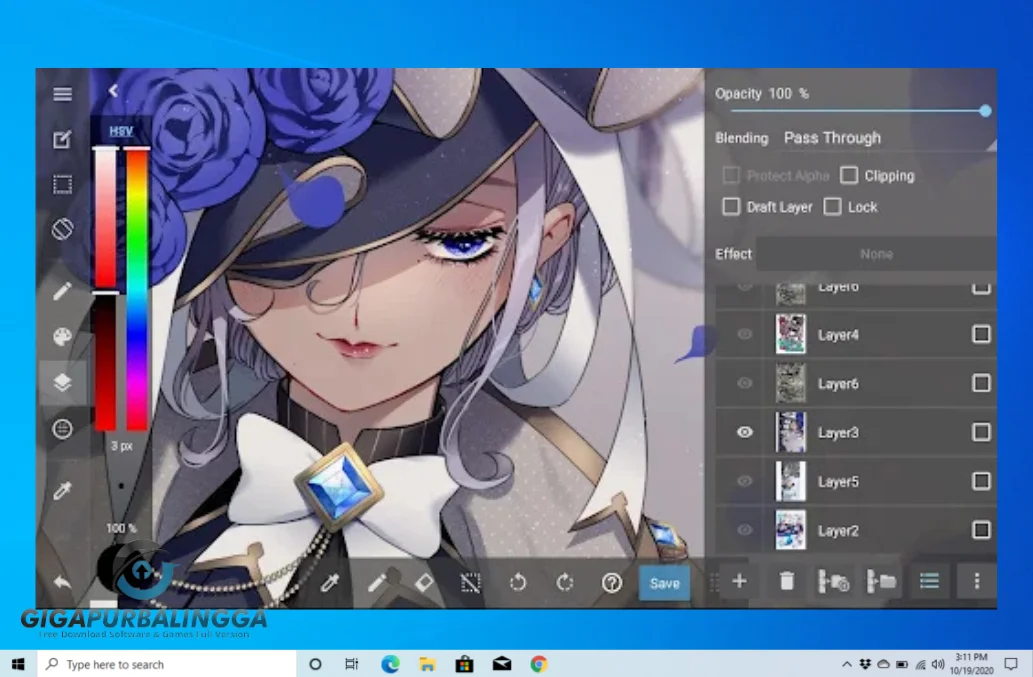This screenshot has height=677, width=1033.
Task: Switch to the eraser tool
Action: 424,583
